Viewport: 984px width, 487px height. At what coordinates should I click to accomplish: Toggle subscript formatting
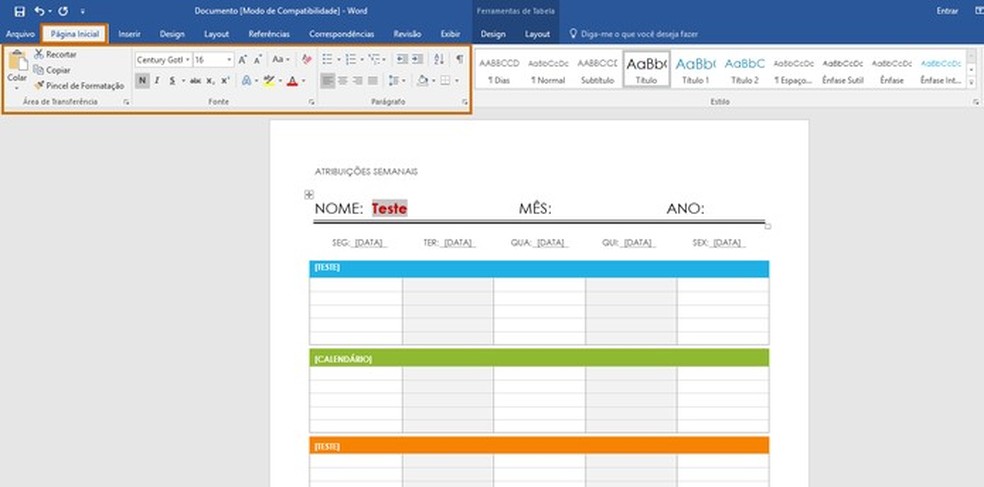[x=210, y=81]
